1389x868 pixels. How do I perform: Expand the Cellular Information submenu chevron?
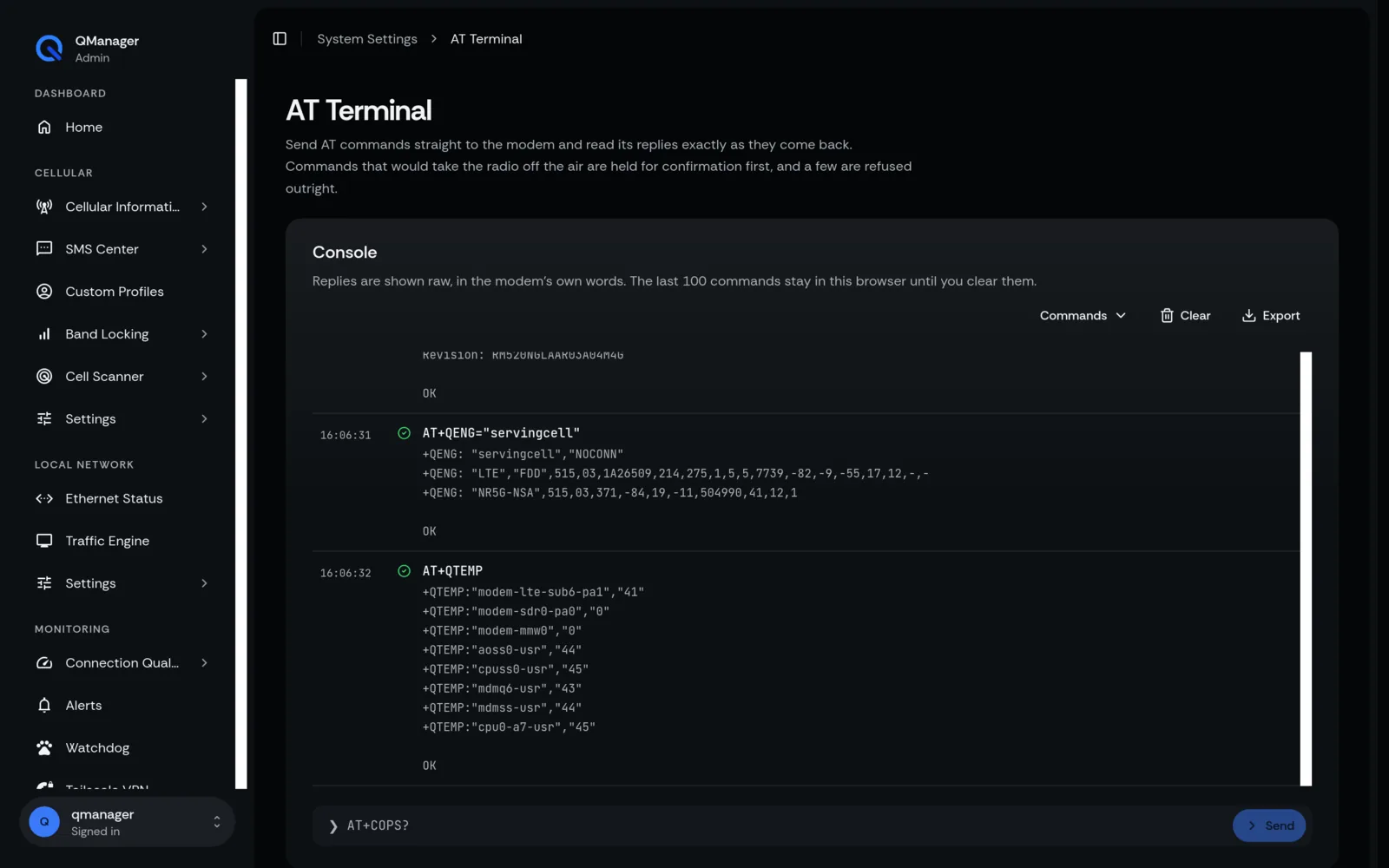click(x=205, y=207)
